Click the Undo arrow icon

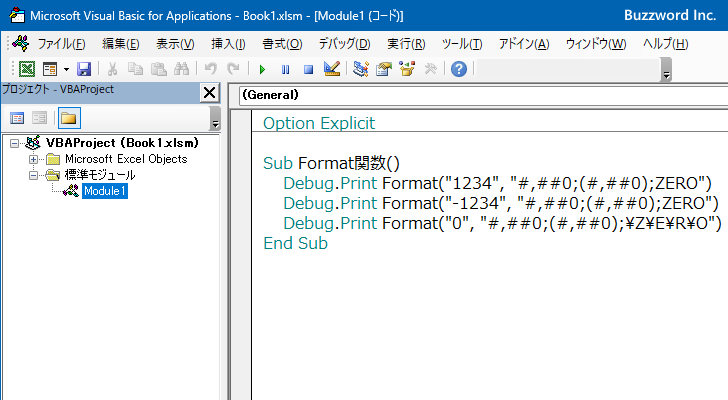coord(211,70)
